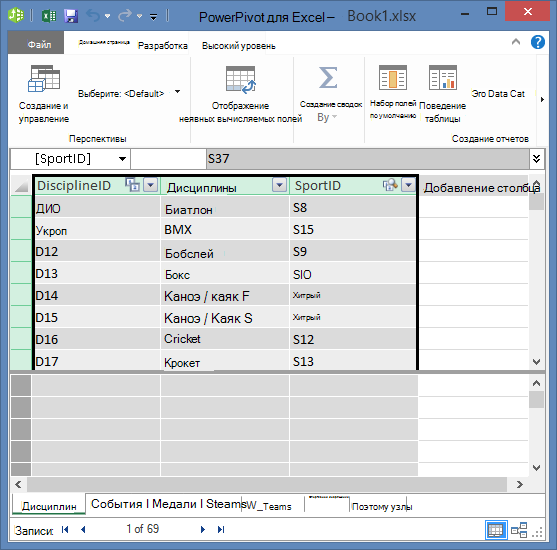Viewport: 557px width, 550px height.
Task: Select all cells with corner triangle
Action: 21,185
